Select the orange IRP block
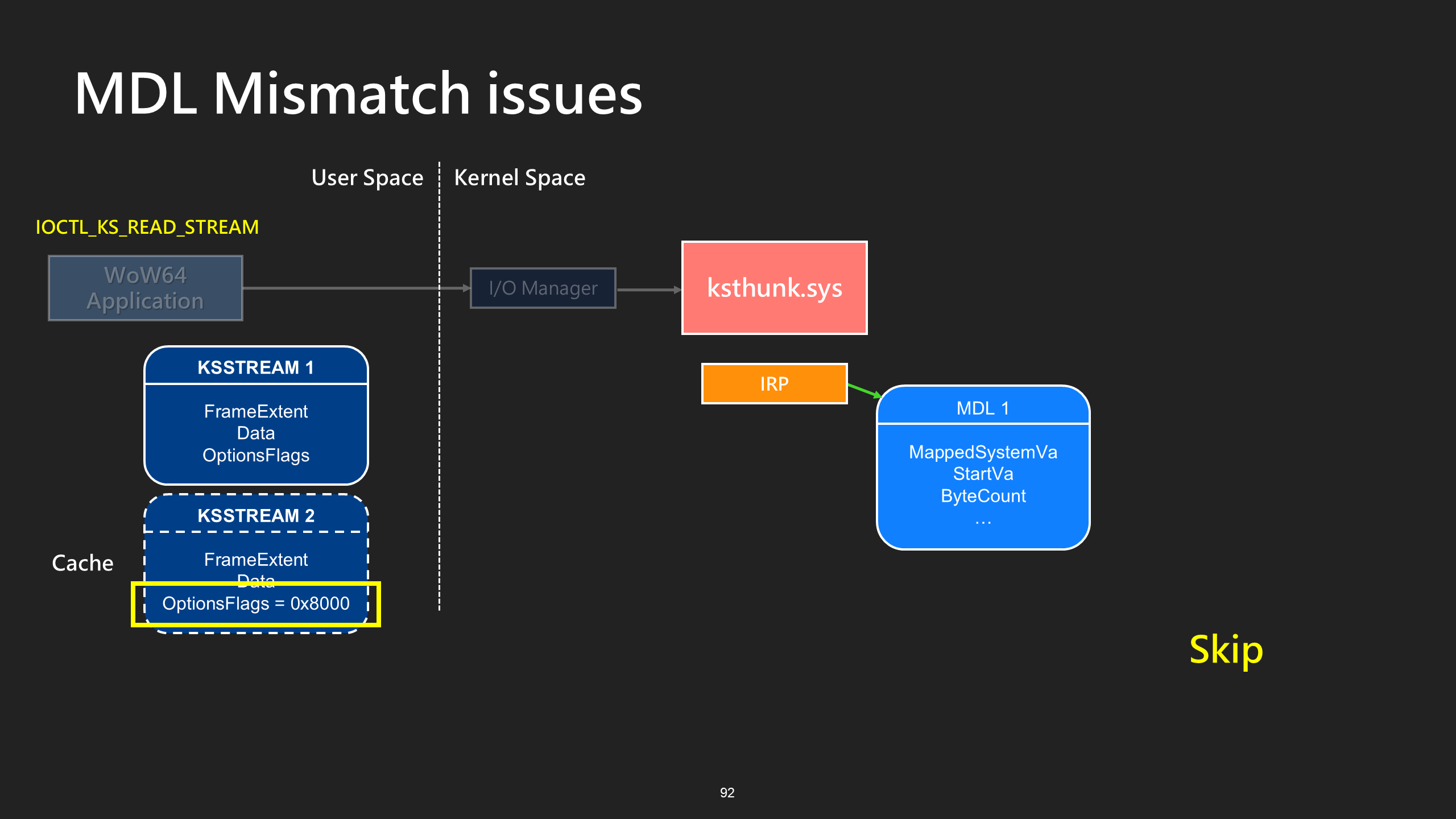The image size is (1456, 819). (774, 384)
